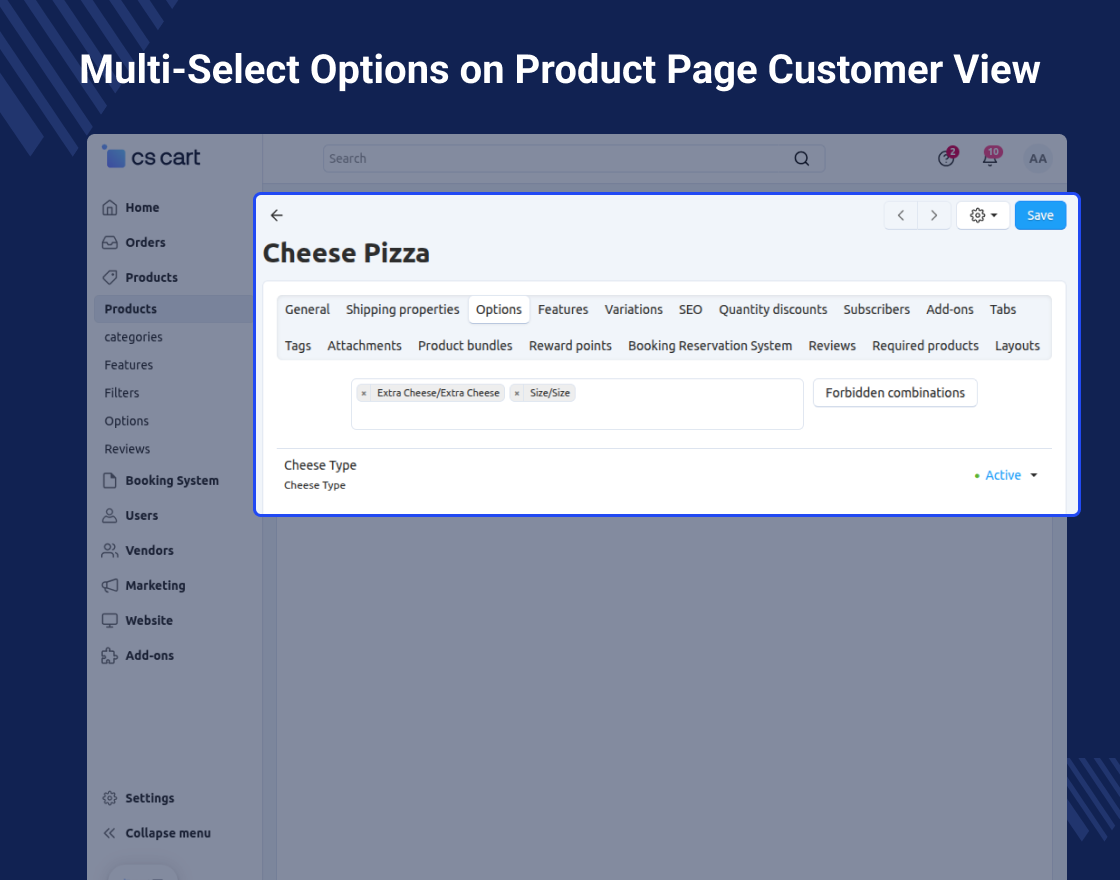Click the Cheese Pizza title
The image size is (1120, 880).
click(x=346, y=254)
